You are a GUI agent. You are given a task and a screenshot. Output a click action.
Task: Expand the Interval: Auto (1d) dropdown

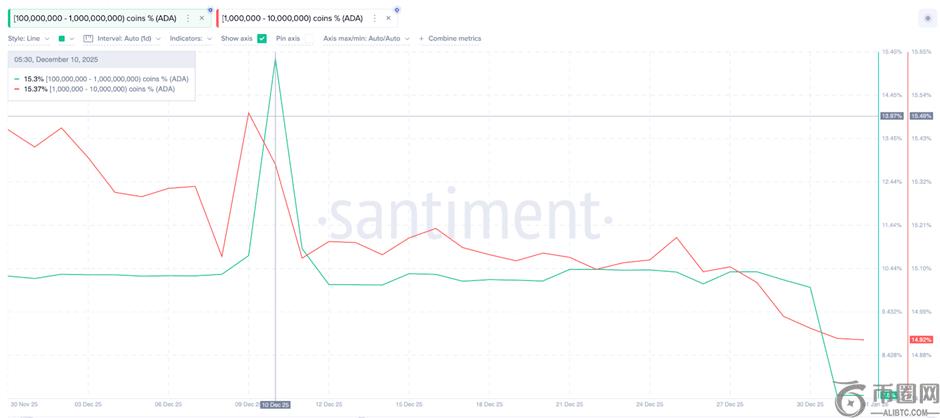tap(129, 38)
